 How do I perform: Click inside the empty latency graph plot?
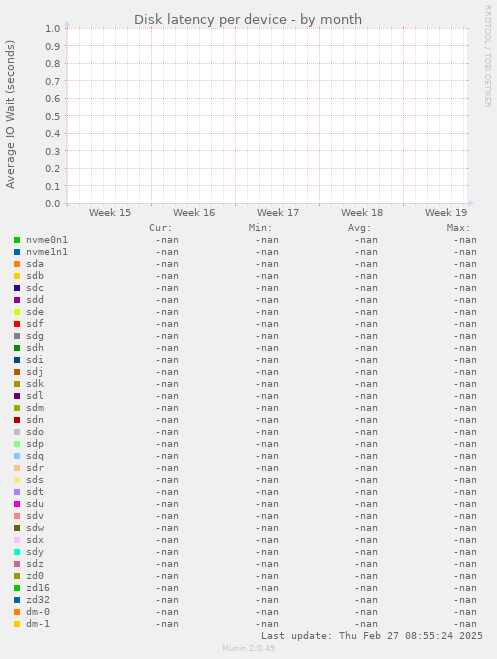pyautogui.click(x=267, y=116)
